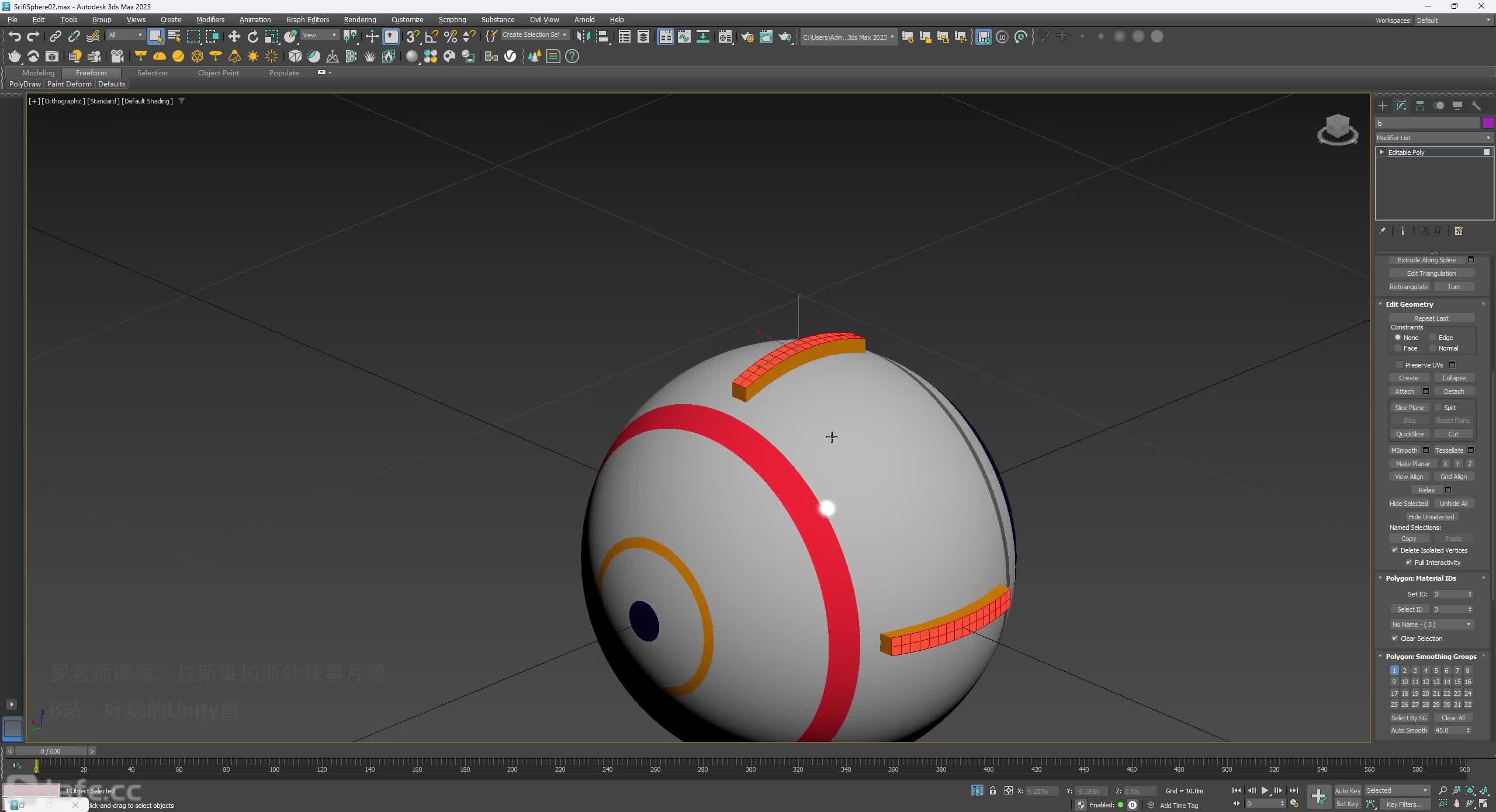
Task: Switch to the Modeling ribbon tab
Action: click(x=39, y=73)
